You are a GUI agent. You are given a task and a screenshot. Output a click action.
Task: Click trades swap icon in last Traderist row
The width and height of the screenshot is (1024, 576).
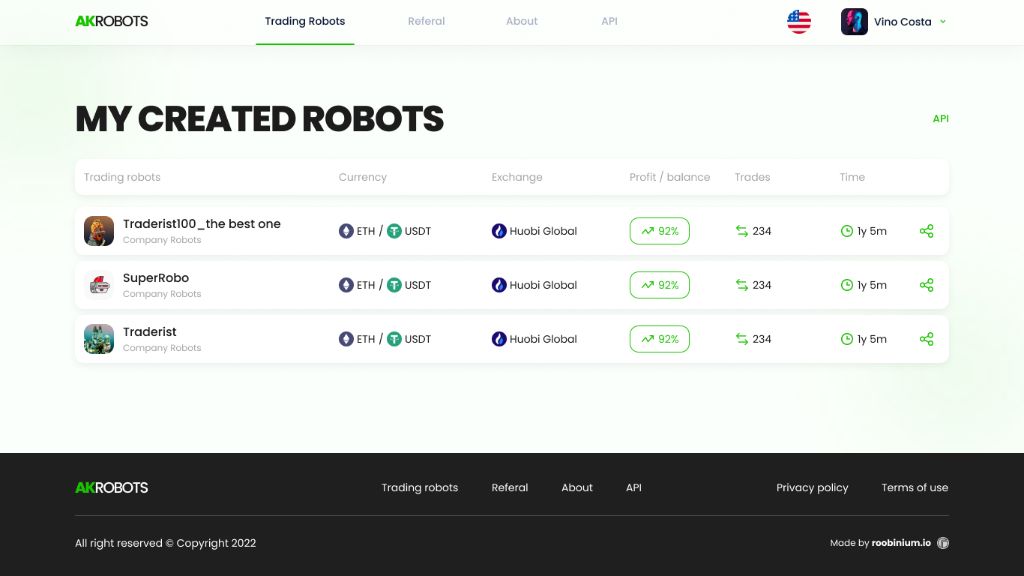tap(742, 340)
